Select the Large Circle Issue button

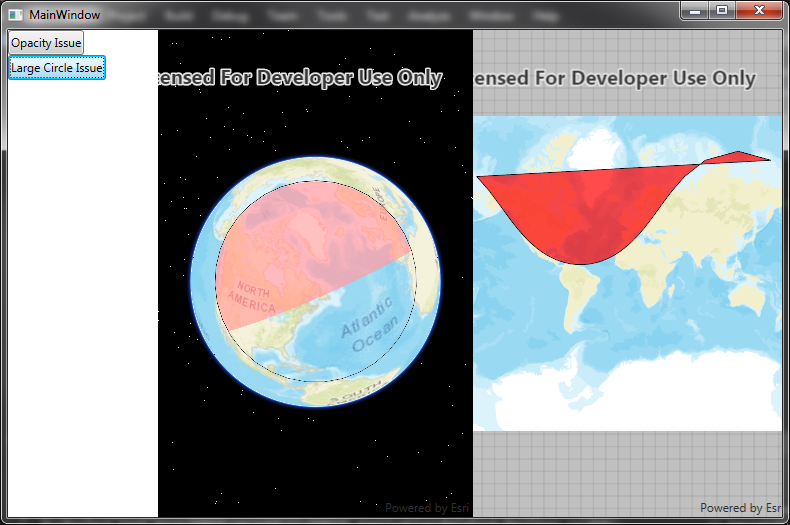pyautogui.click(x=57, y=68)
